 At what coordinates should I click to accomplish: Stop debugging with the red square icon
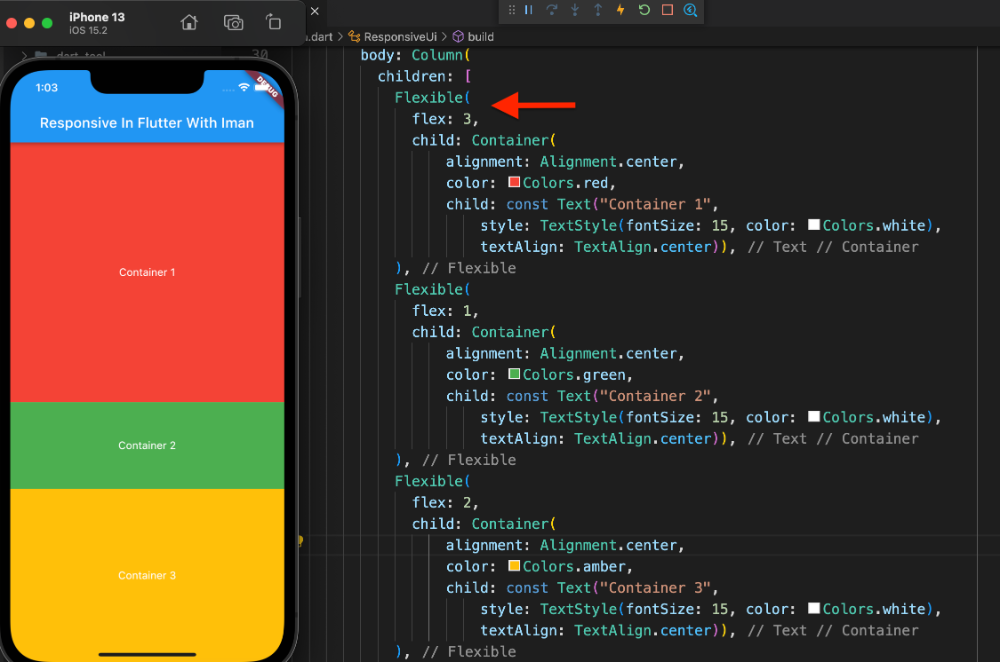tap(667, 10)
